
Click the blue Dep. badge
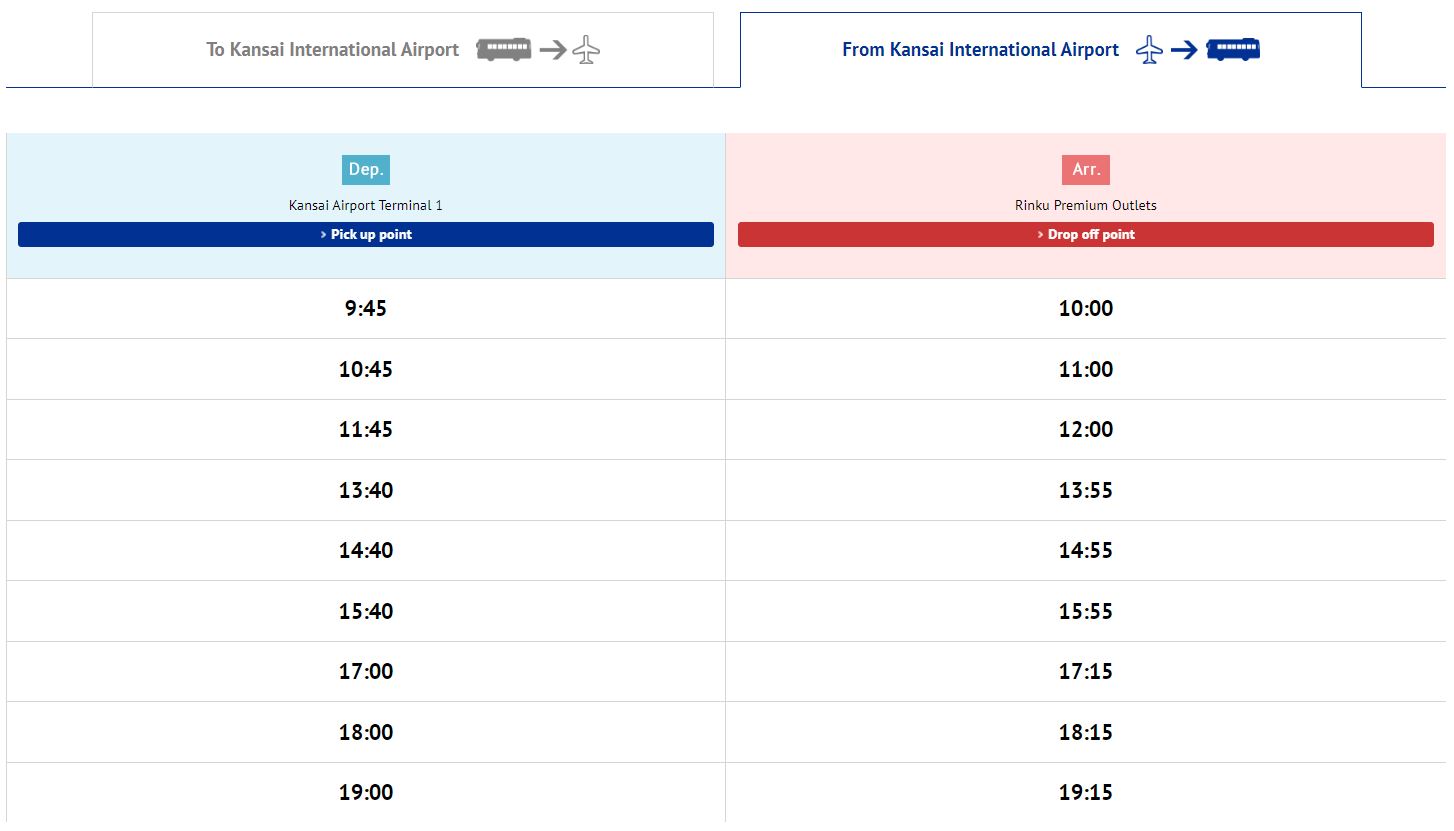tap(366, 169)
